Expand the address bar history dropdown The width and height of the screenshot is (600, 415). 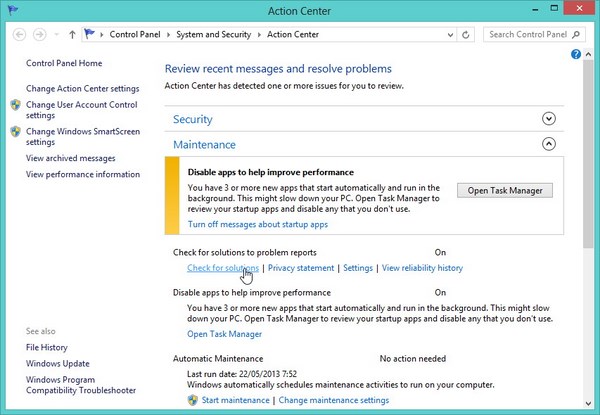pos(450,35)
